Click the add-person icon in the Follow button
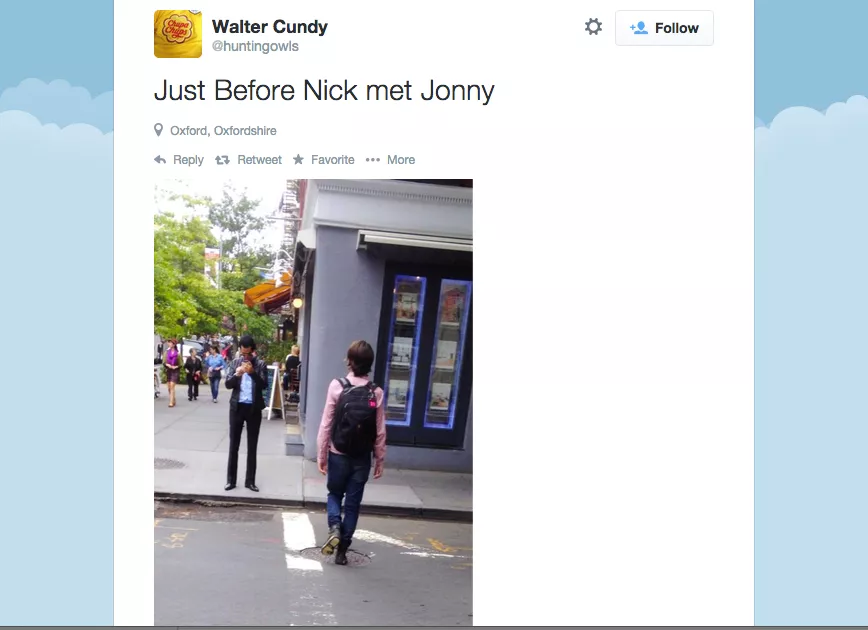This screenshot has height=630, width=868. [638, 28]
